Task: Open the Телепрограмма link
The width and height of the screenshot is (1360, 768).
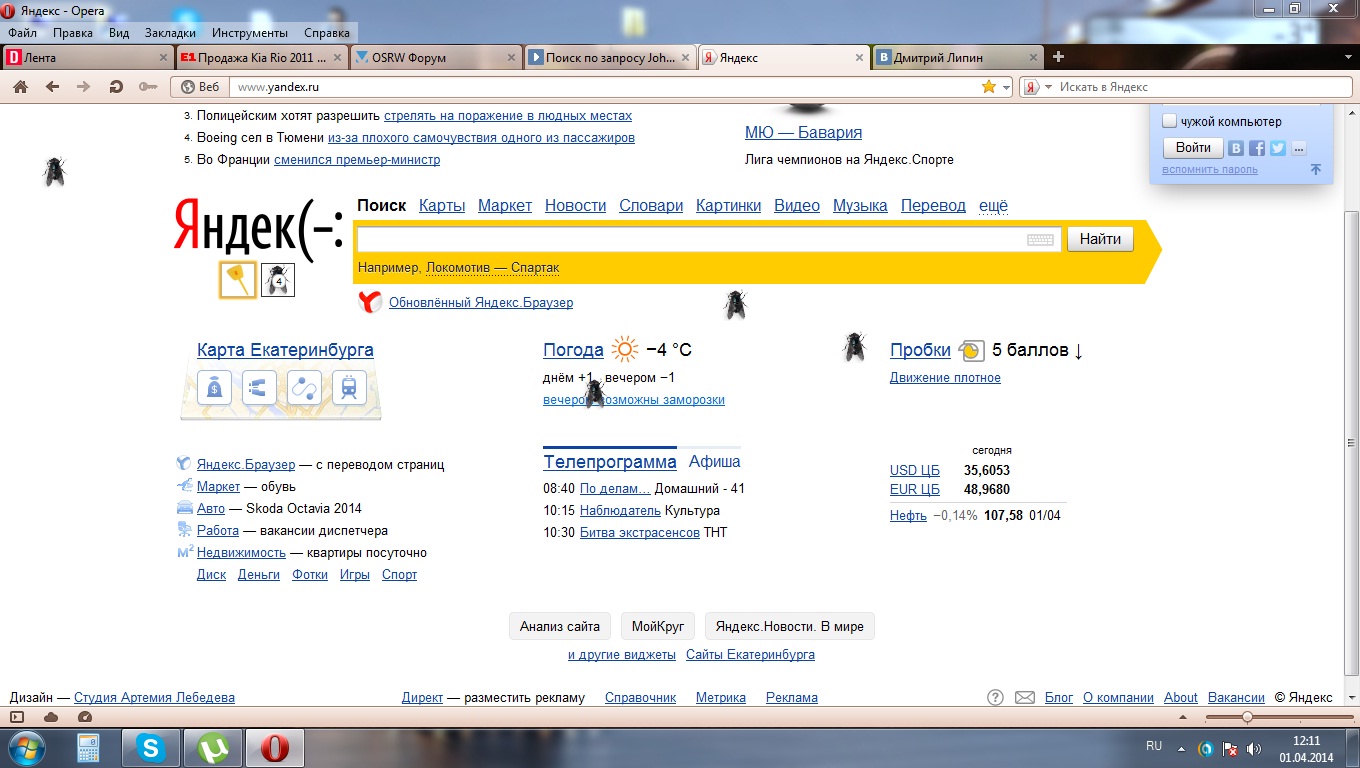Action: [610, 462]
